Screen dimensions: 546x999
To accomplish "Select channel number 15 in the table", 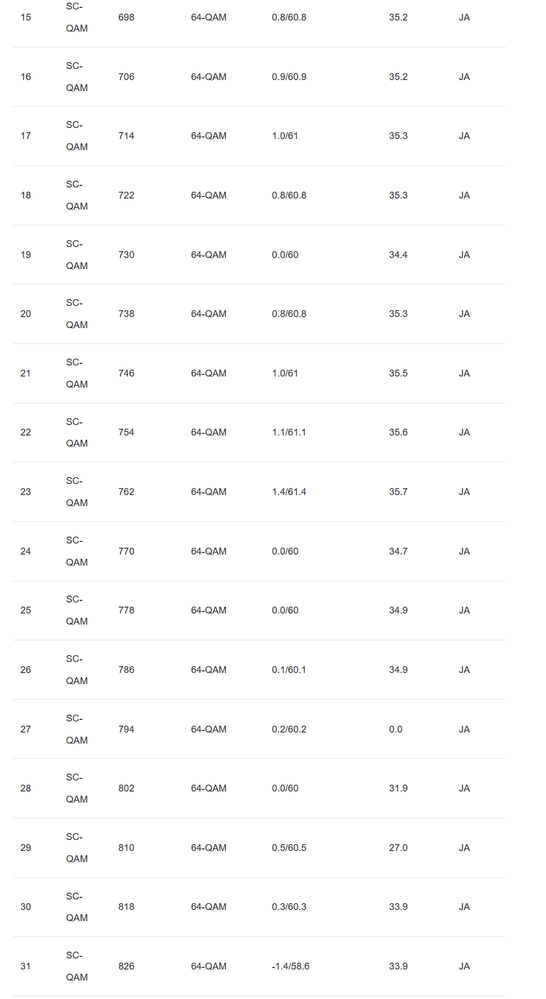I will click(25, 17).
